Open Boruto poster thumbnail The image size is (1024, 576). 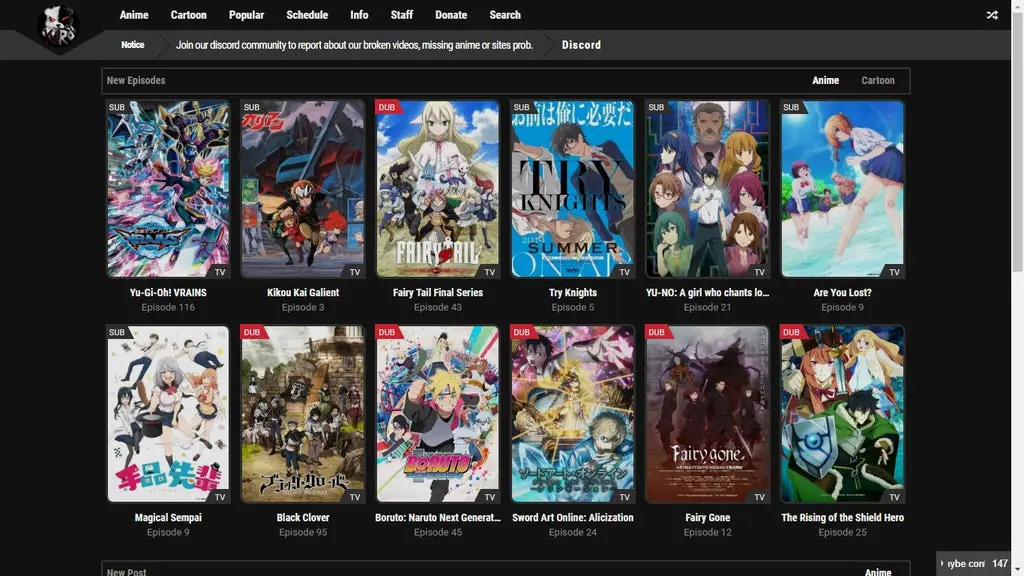coord(438,414)
